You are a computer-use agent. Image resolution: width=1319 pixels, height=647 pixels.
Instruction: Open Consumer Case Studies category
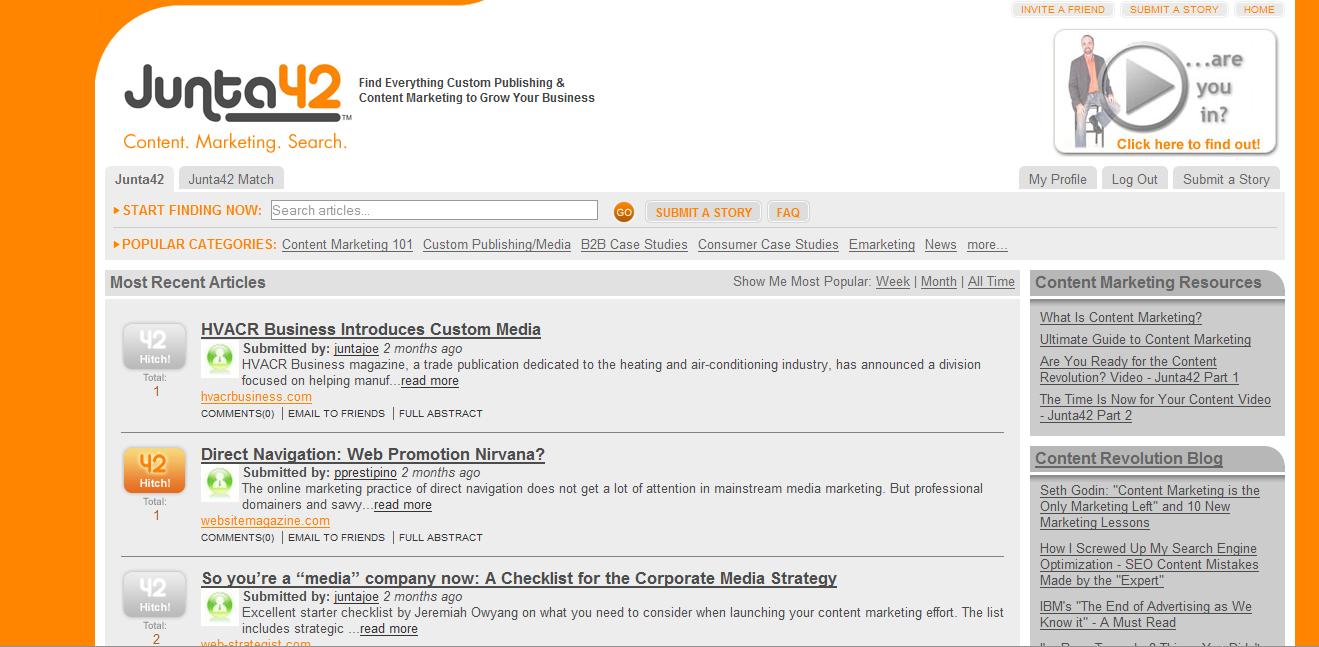coord(768,244)
